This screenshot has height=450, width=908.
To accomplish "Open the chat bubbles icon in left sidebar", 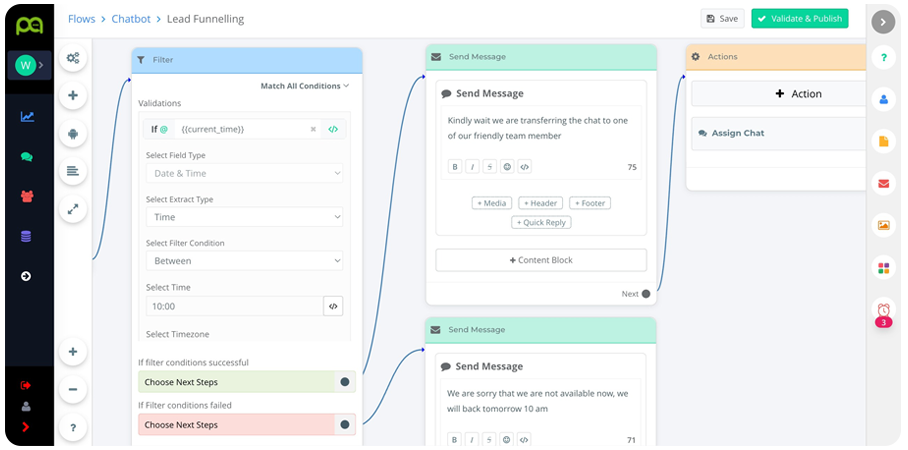I will coord(27,157).
